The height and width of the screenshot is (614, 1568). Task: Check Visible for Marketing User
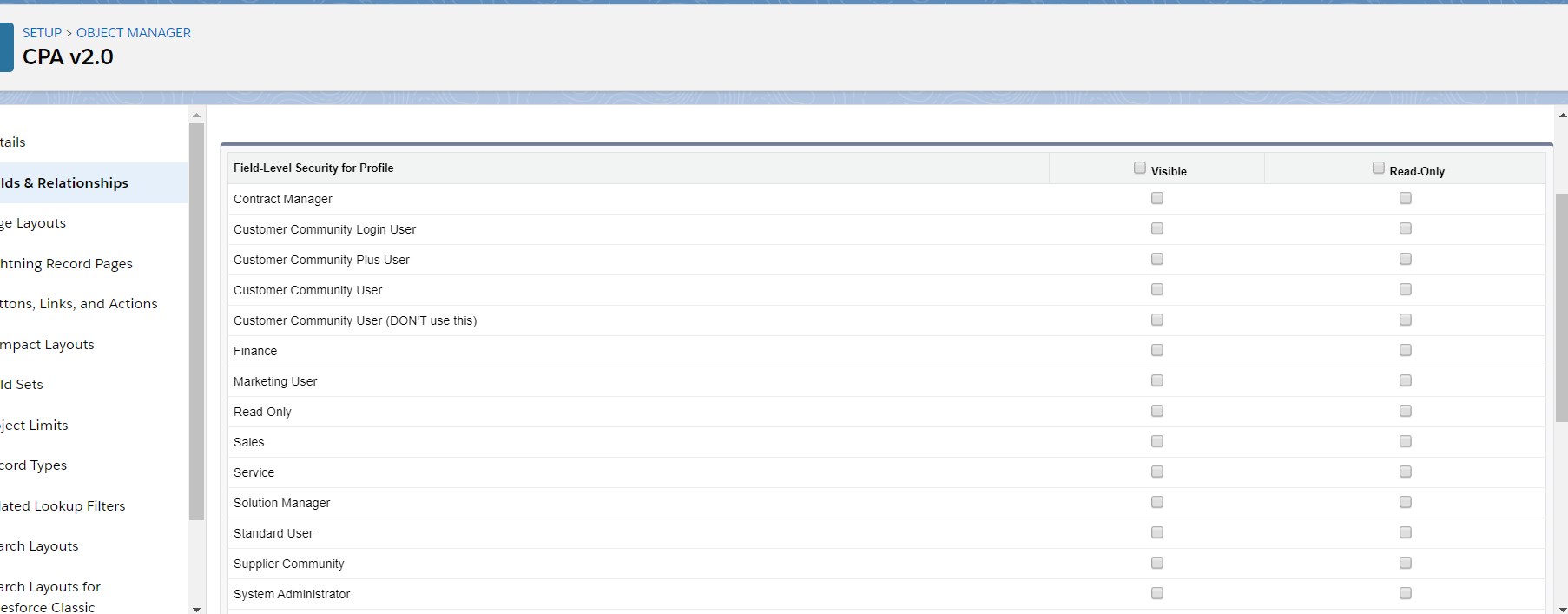click(x=1157, y=381)
